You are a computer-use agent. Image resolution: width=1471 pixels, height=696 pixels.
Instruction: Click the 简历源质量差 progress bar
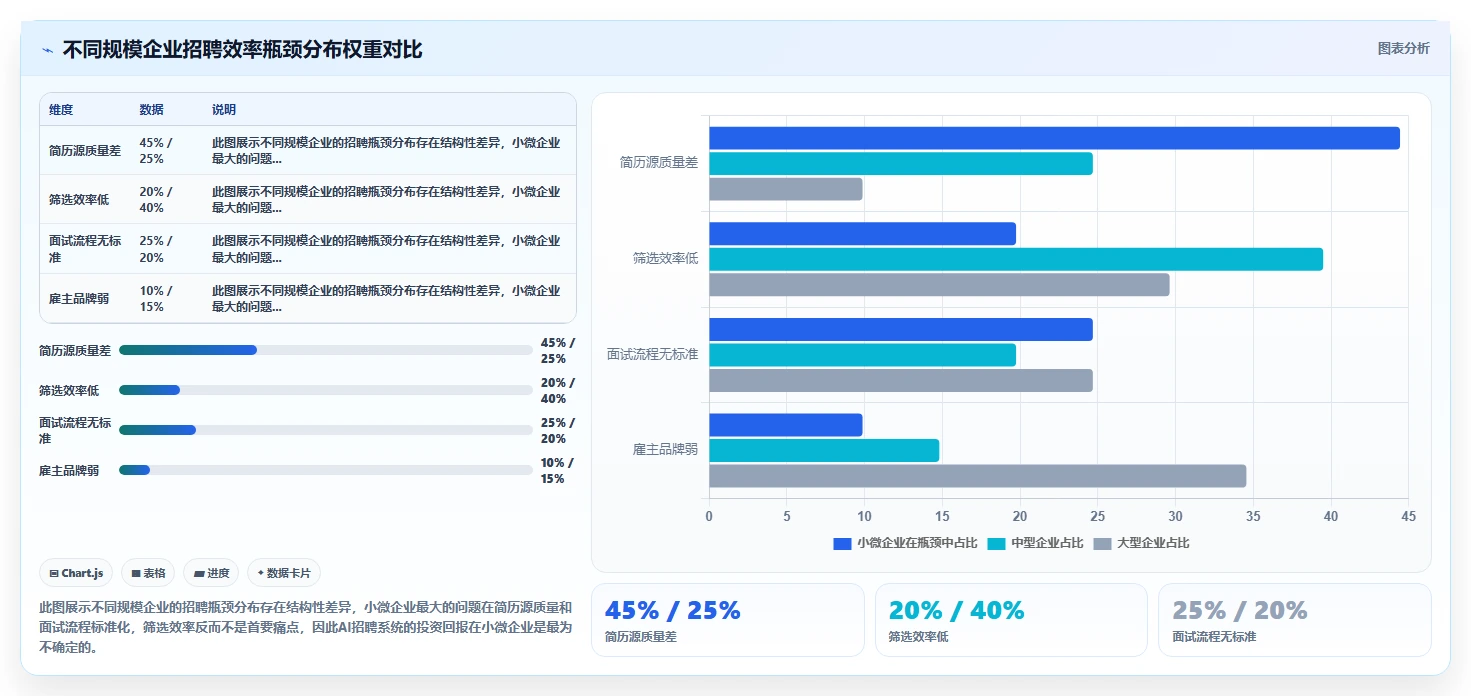point(325,350)
